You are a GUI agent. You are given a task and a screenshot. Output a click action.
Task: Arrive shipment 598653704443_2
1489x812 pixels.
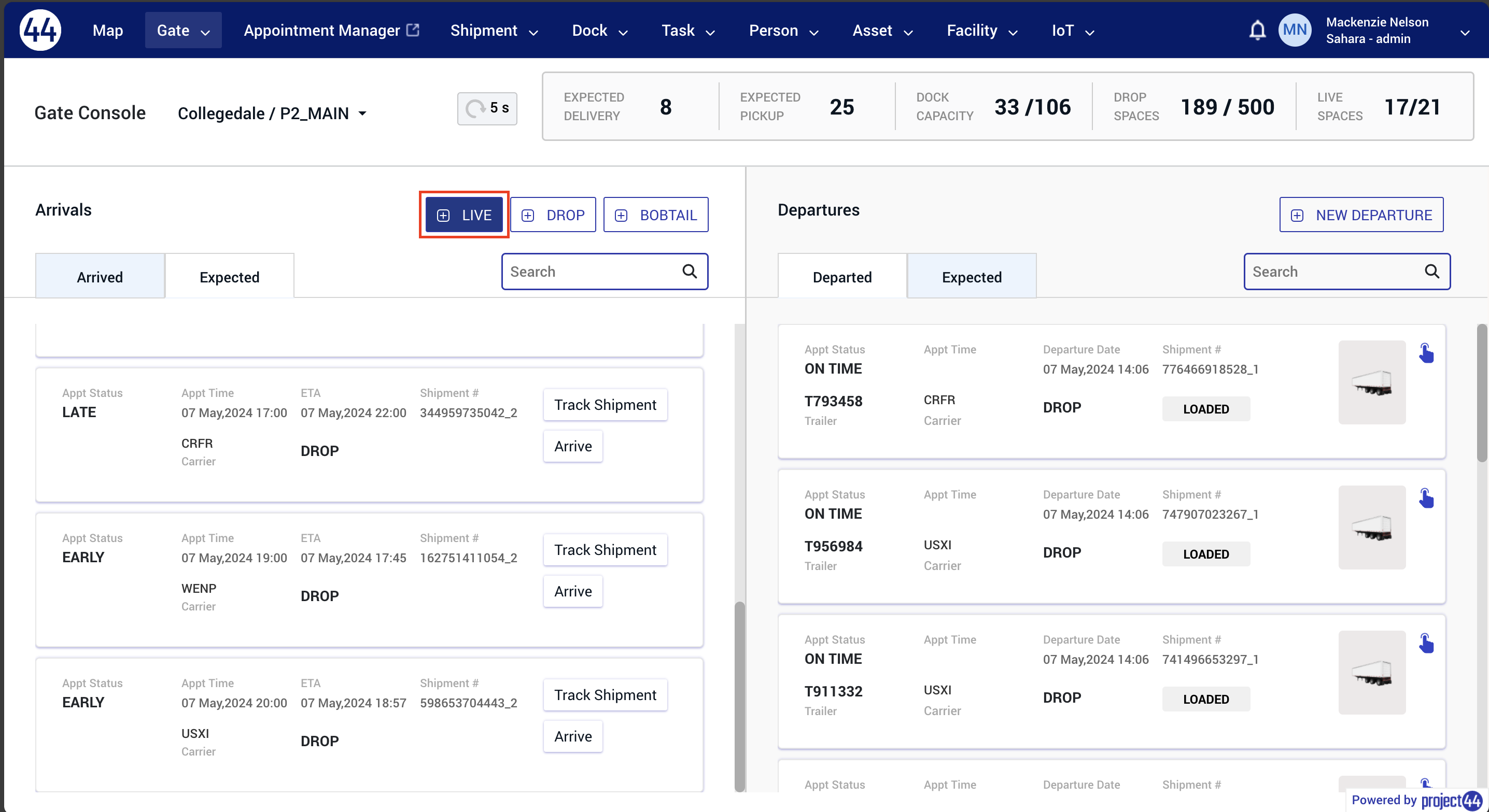pos(573,736)
